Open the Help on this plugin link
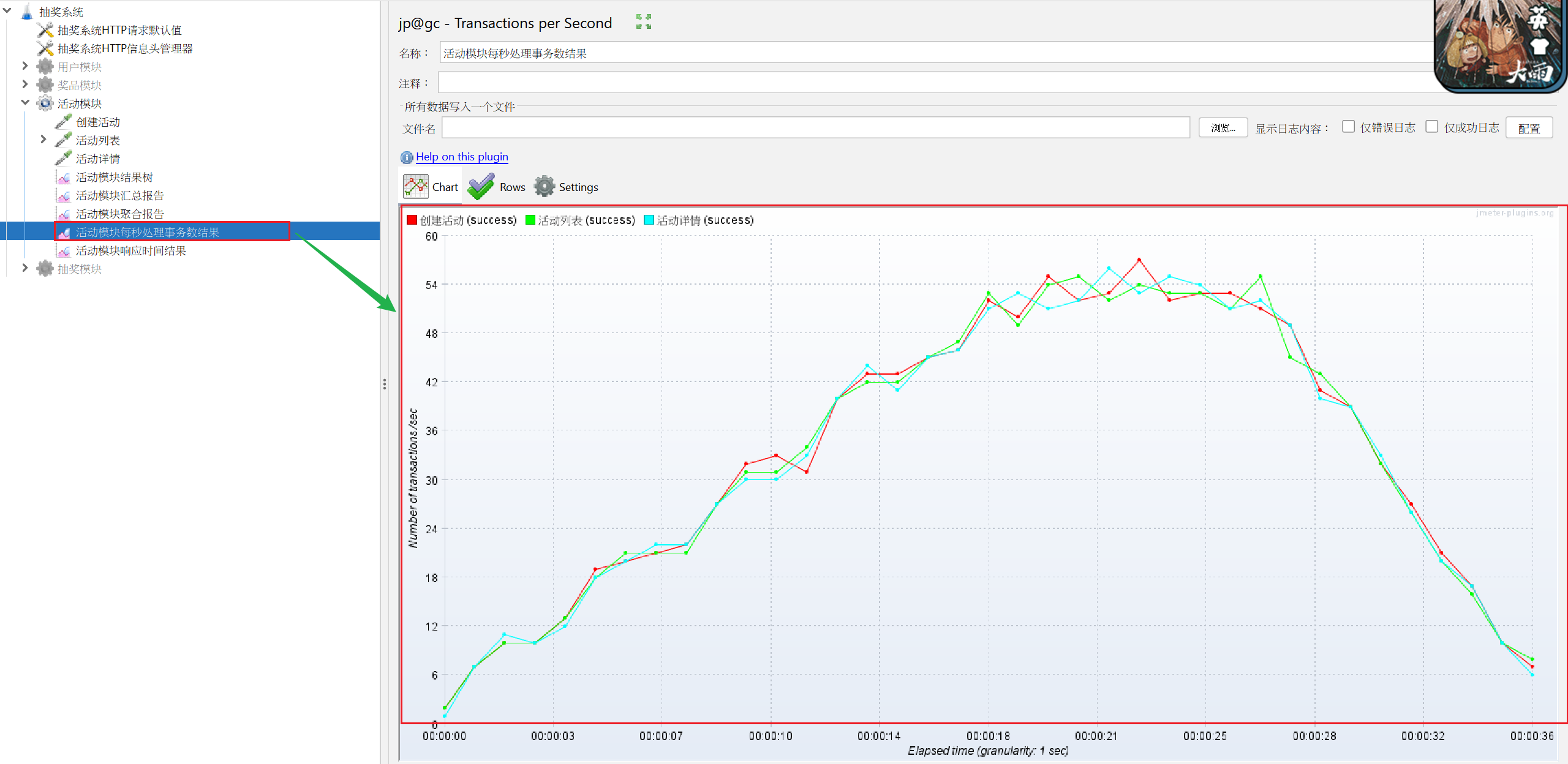 tap(462, 157)
